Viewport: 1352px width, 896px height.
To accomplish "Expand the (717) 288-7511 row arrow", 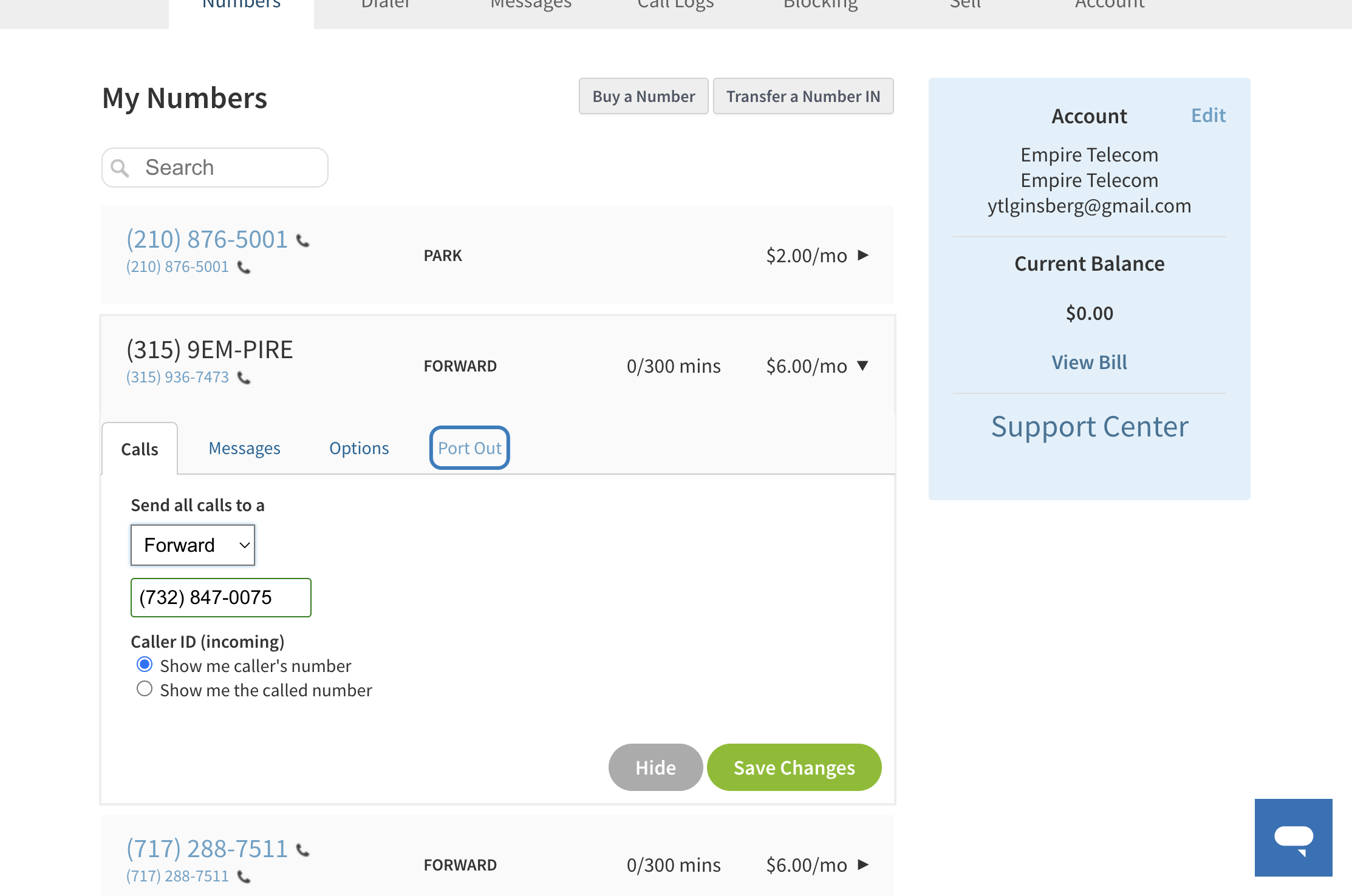I will [862, 864].
